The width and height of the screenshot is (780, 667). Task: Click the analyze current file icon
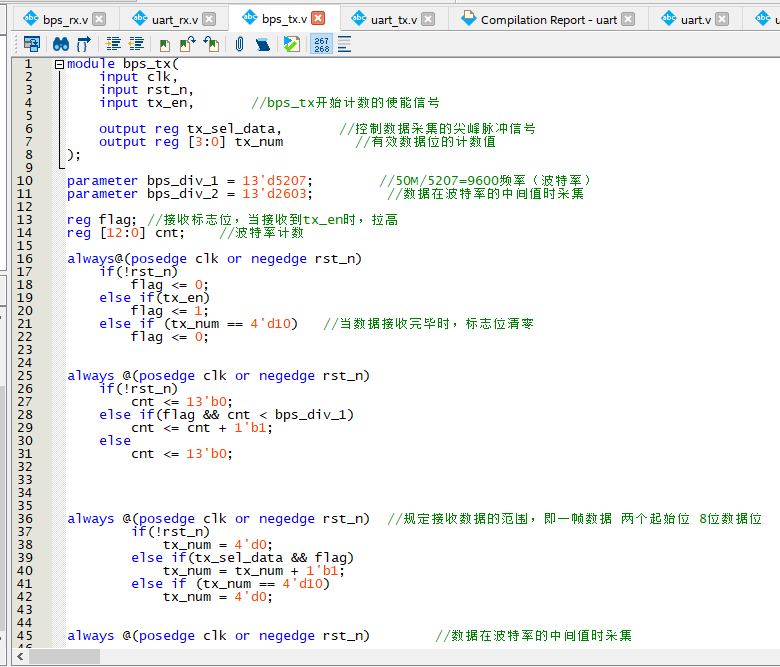pos(292,44)
